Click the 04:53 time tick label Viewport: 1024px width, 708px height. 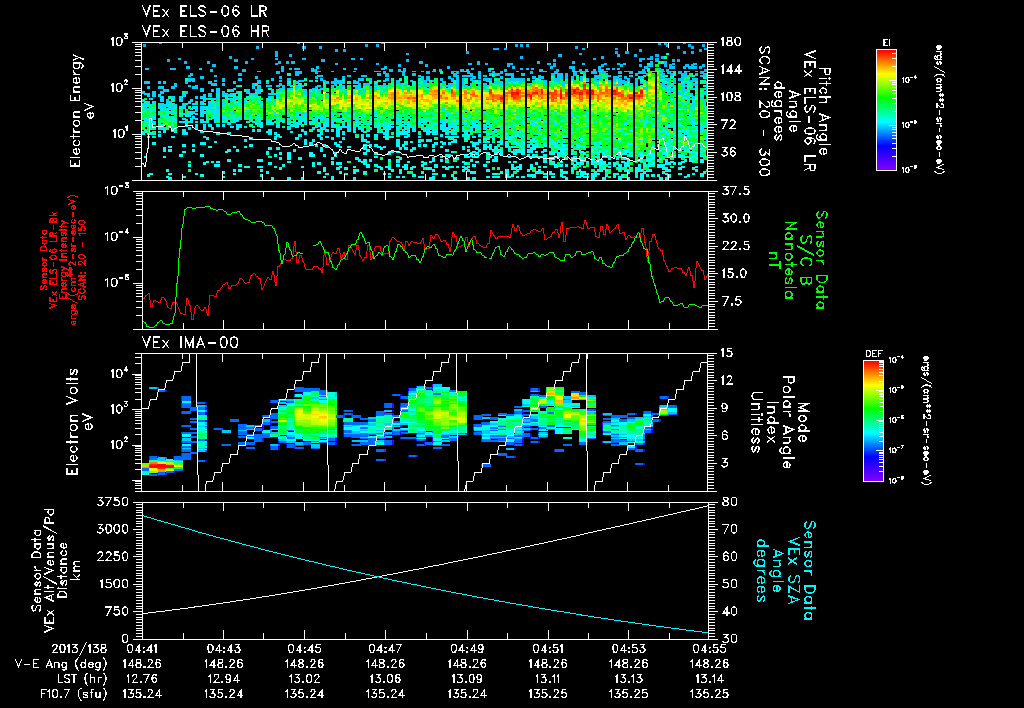(x=629, y=649)
